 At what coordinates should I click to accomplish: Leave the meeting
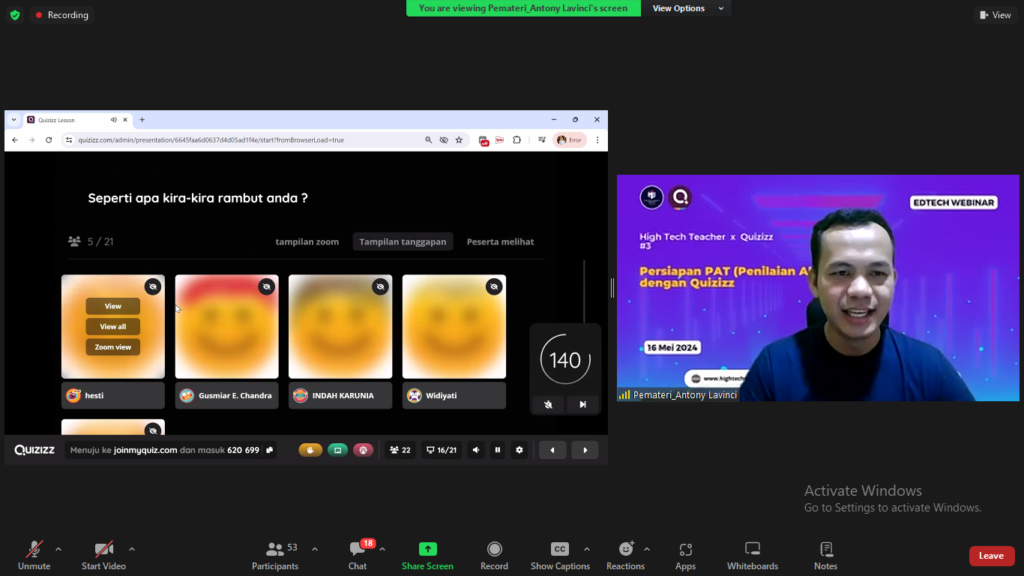tap(991, 556)
